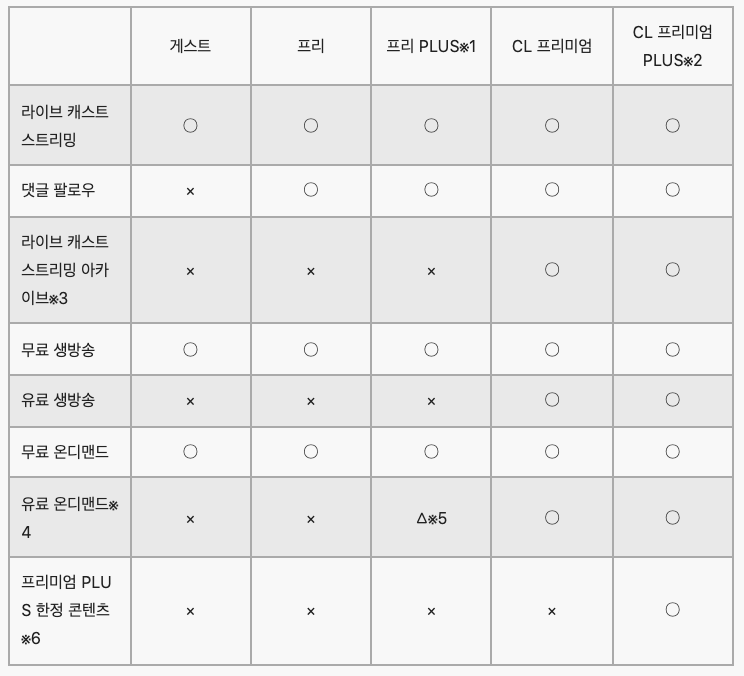The width and height of the screenshot is (744, 676).
Task: Click CL 프리미엄 × in 프리미엄 PLUS 한정 콘텐츠 row
Action: tap(552, 611)
